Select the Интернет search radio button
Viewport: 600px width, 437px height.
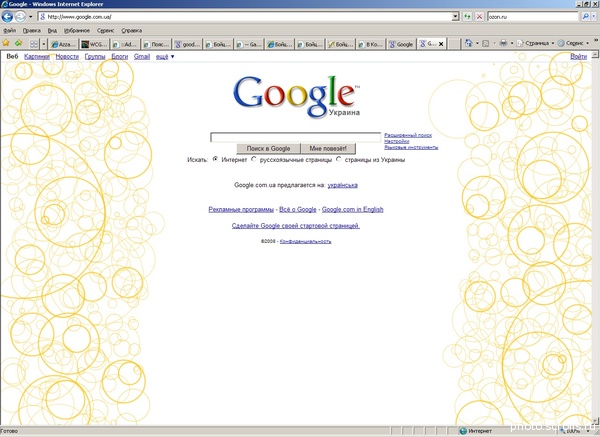click(x=215, y=159)
